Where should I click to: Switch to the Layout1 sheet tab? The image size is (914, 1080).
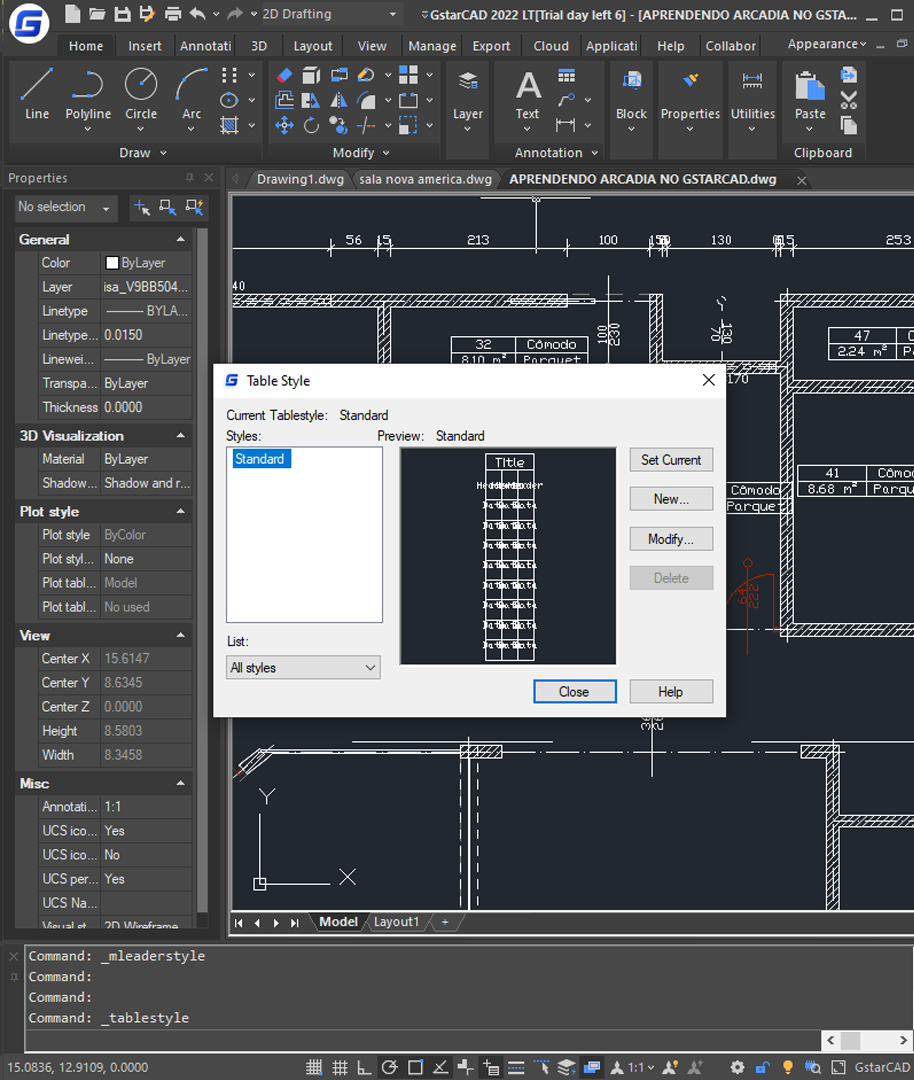point(396,922)
